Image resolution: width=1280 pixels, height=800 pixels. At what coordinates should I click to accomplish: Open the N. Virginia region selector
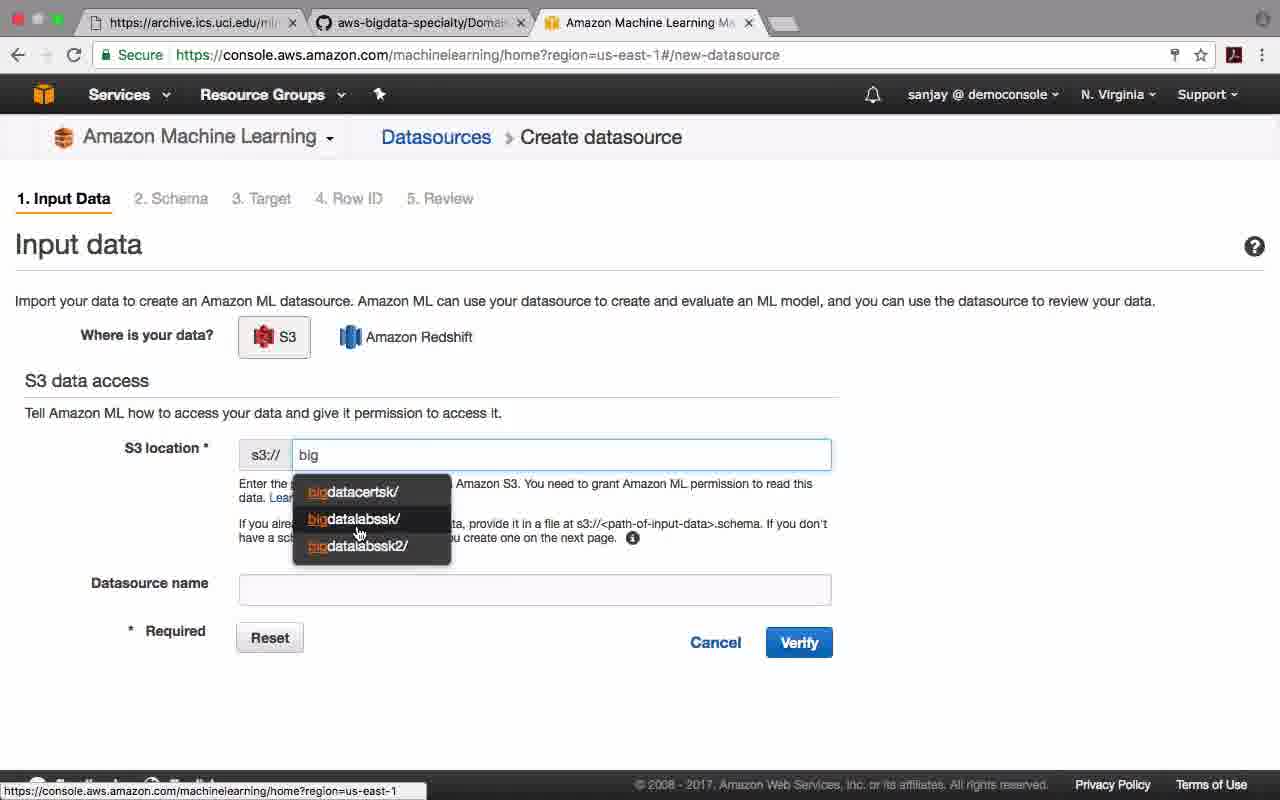pos(1118,94)
